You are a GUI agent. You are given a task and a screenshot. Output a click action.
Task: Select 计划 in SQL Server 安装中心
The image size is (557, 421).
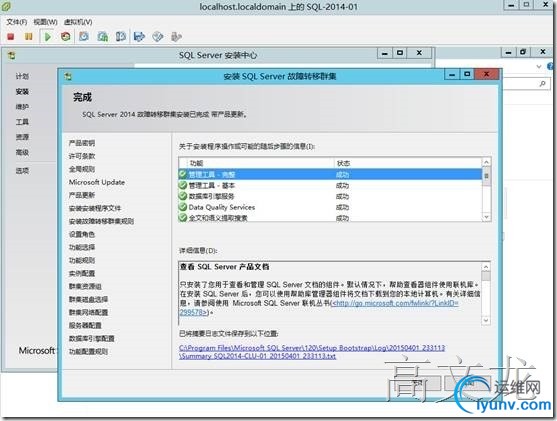(x=22, y=76)
